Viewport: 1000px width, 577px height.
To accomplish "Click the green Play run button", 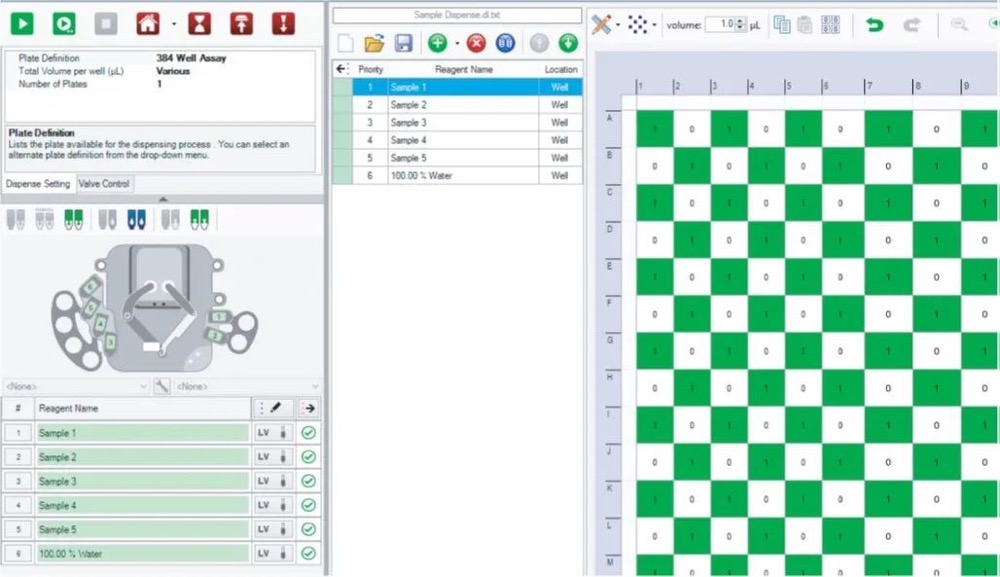I will click(21, 22).
